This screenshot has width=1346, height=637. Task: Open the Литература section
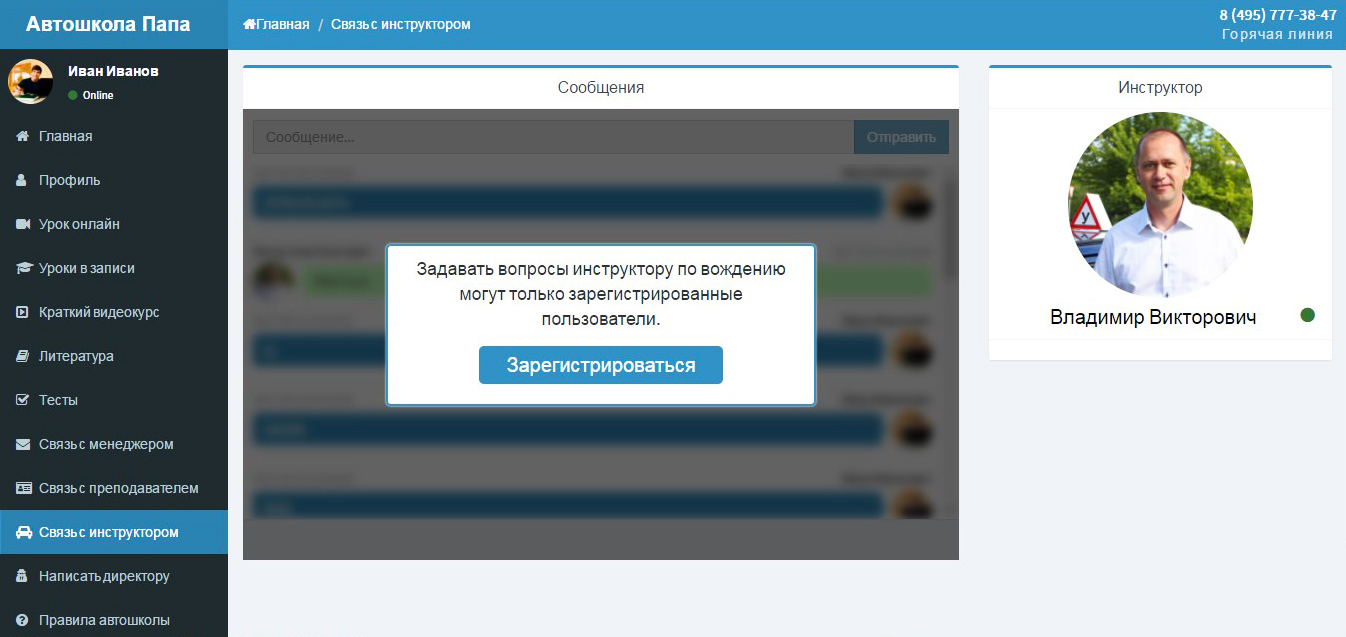(114, 356)
